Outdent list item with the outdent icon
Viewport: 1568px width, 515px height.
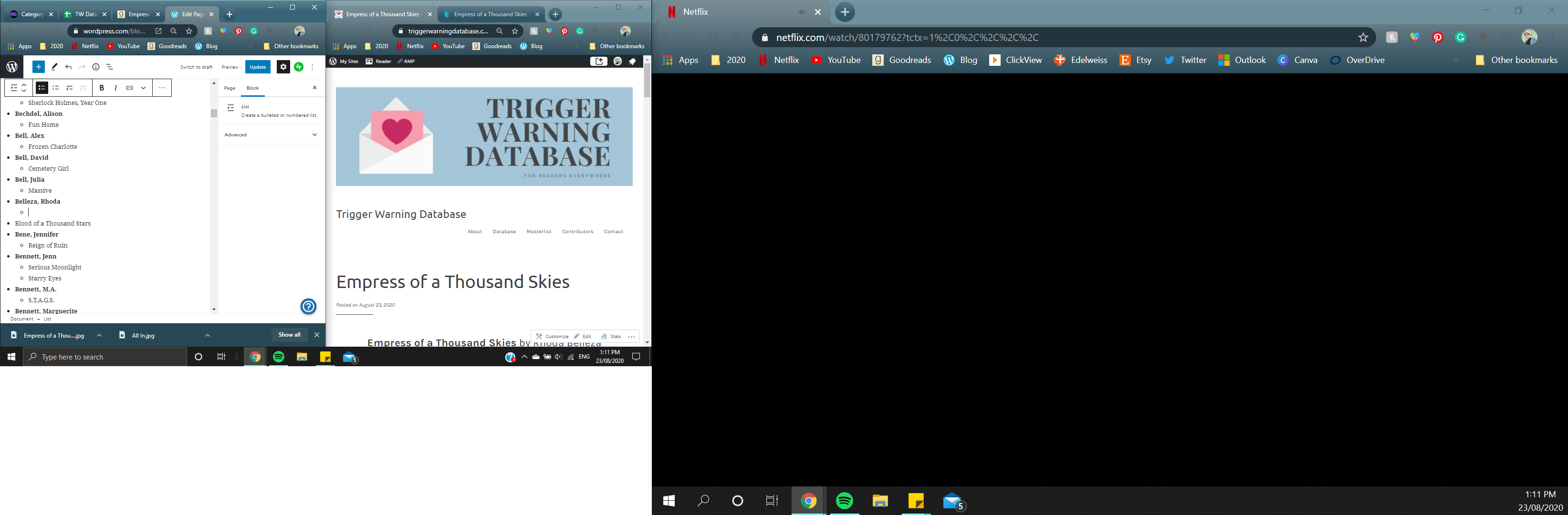pyautogui.click(x=69, y=88)
